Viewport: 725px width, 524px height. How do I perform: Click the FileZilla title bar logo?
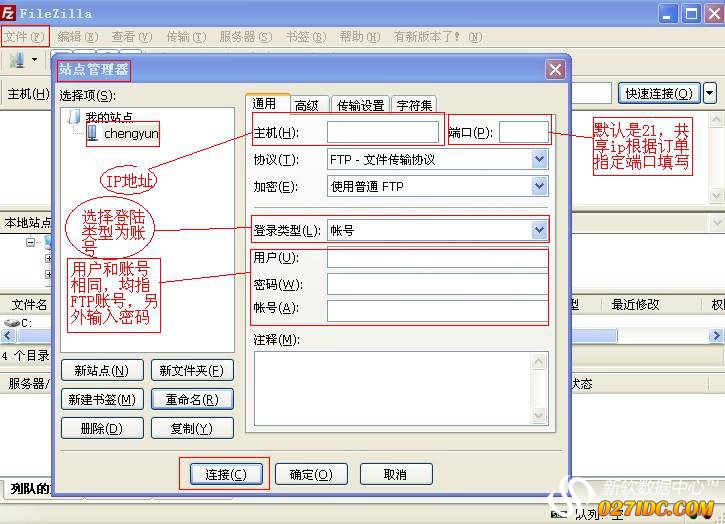(x=8, y=12)
